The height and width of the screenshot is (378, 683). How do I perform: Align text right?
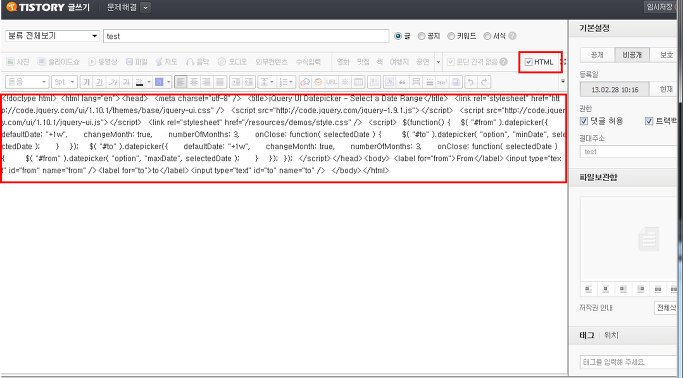pyautogui.click(x=207, y=82)
